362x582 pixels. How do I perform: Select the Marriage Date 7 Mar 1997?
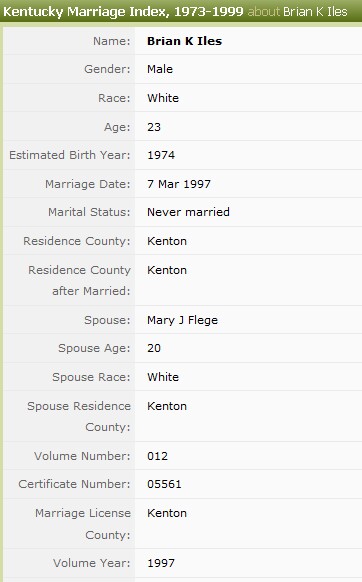179,184
